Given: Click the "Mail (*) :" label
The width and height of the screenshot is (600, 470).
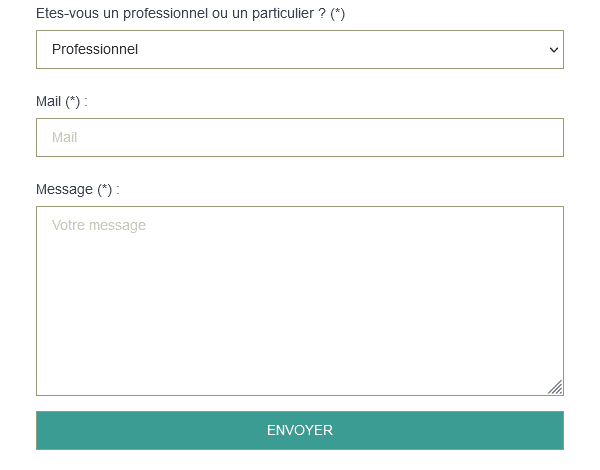Looking at the screenshot, I should click(x=62, y=101).
